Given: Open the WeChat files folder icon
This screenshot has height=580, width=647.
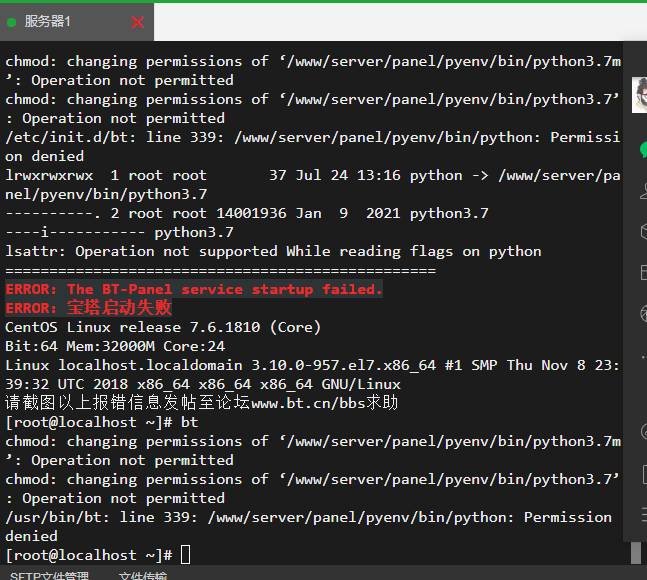Looking at the screenshot, I should click(x=643, y=272).
